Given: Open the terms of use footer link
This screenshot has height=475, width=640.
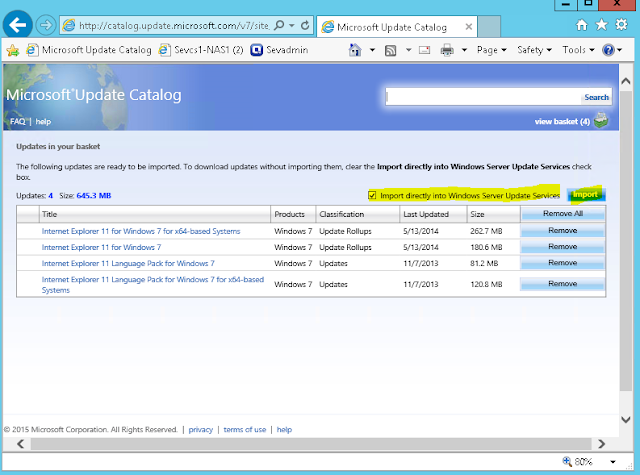Looking at the screenshot, I should 244,429.
